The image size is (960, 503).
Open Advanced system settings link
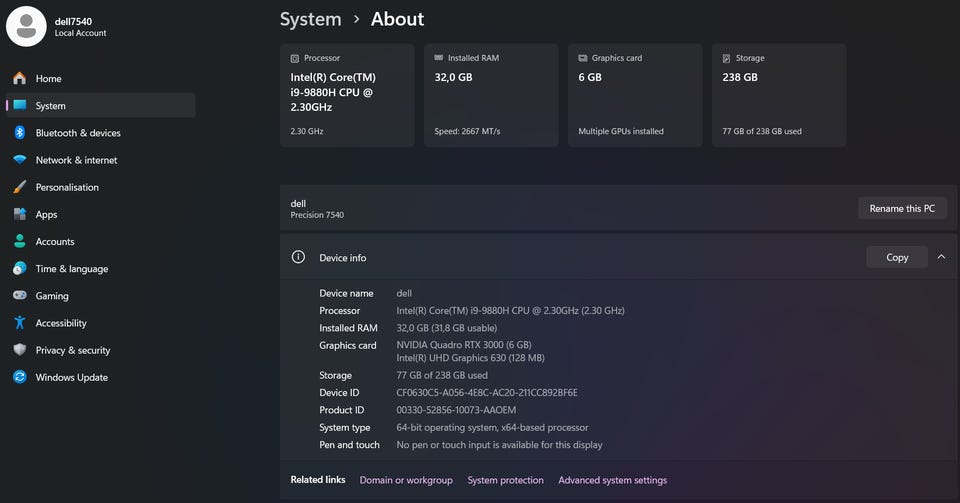click(612, 480)
